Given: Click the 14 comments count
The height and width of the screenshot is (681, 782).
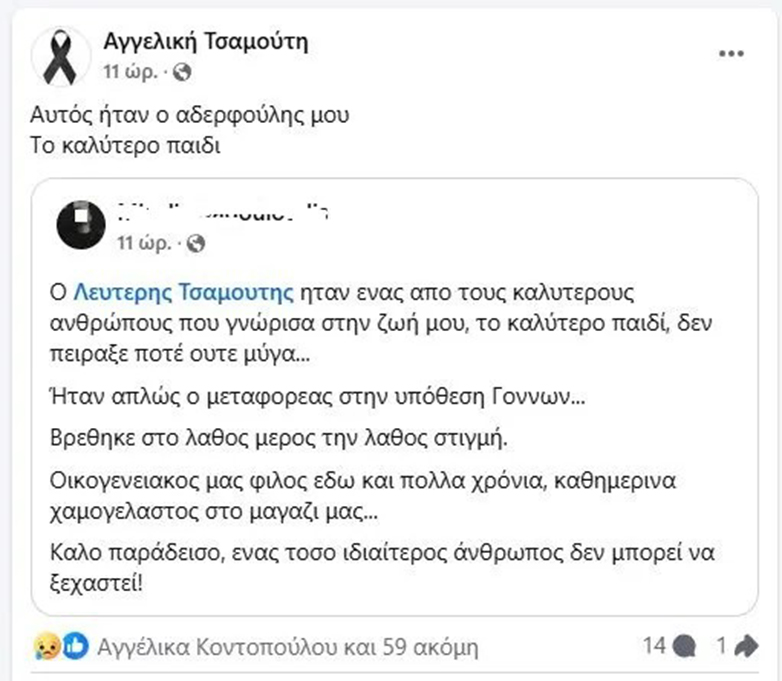Looking at the screenshot, I should [x=654, y=646].
